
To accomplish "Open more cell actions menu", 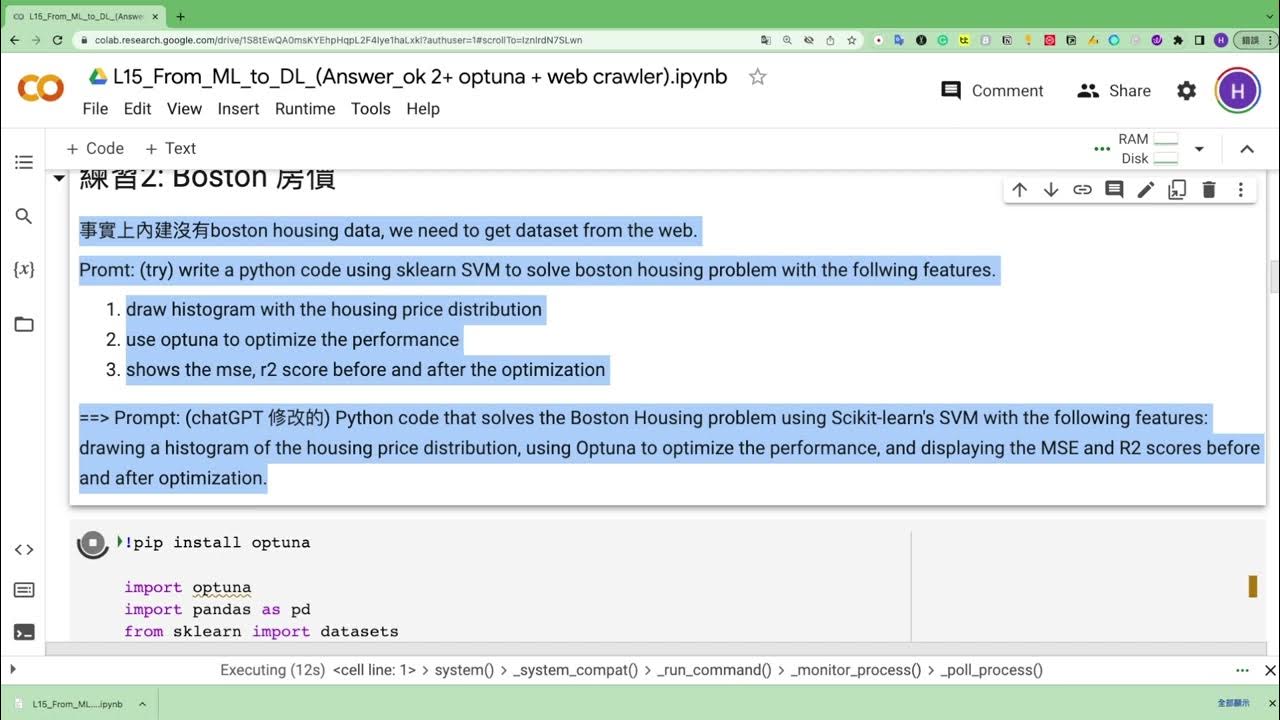I will tap(1240, 189).
